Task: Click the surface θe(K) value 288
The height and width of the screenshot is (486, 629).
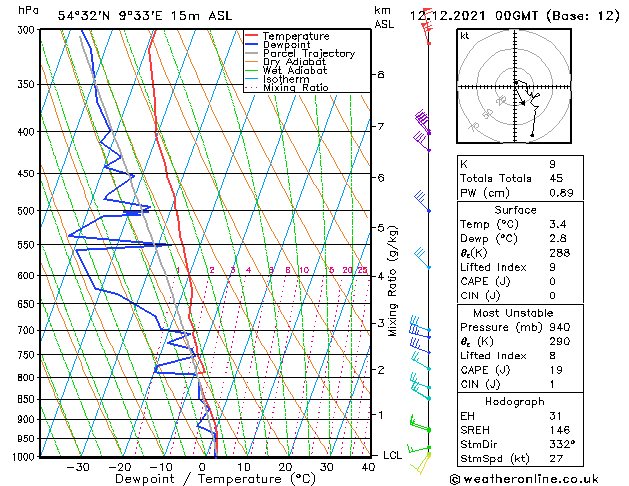Action: (560, 253)
